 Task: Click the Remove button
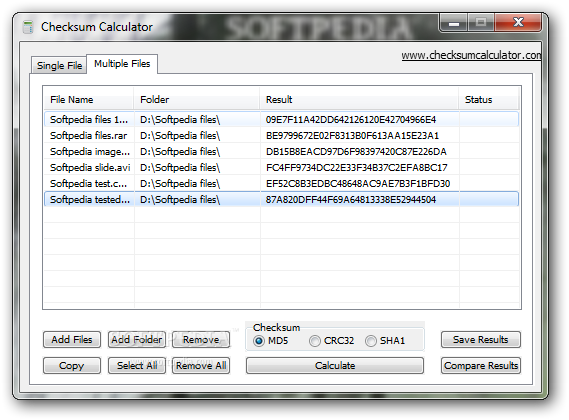pyautogui.click(x=201, y=339)
